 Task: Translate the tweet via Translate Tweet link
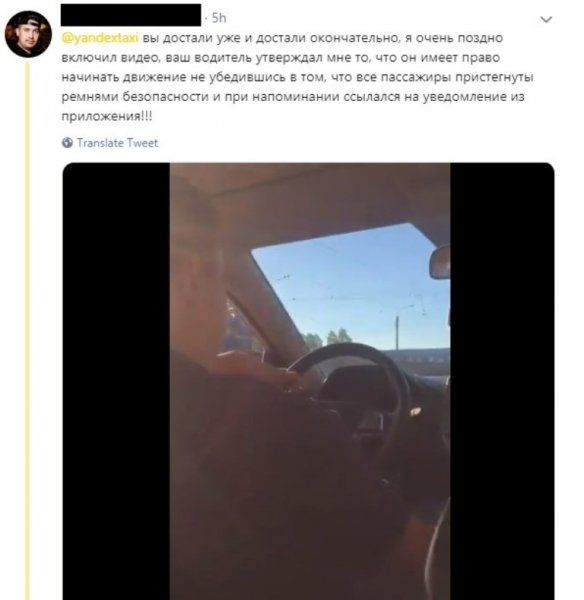117,143
